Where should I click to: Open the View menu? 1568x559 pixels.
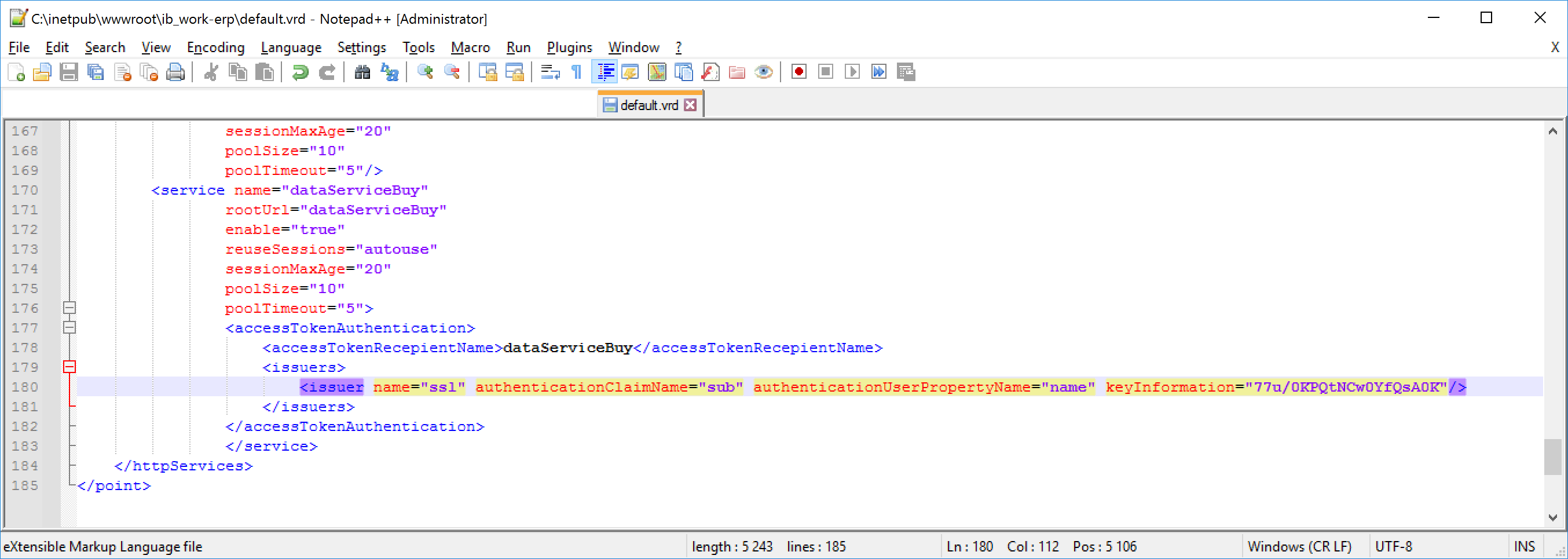(x=156, y=48)
